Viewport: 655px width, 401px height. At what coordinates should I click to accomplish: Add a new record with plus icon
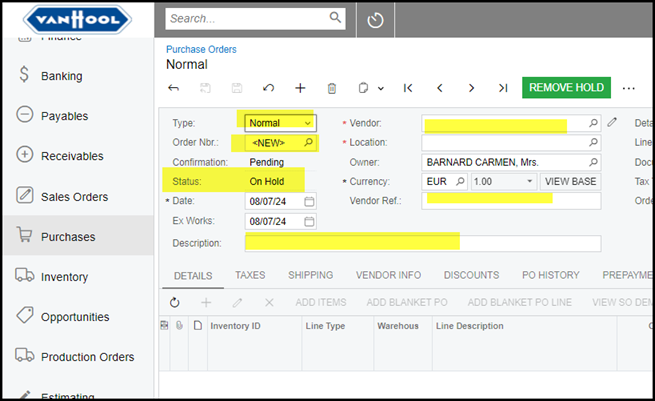tap(300, 88)
